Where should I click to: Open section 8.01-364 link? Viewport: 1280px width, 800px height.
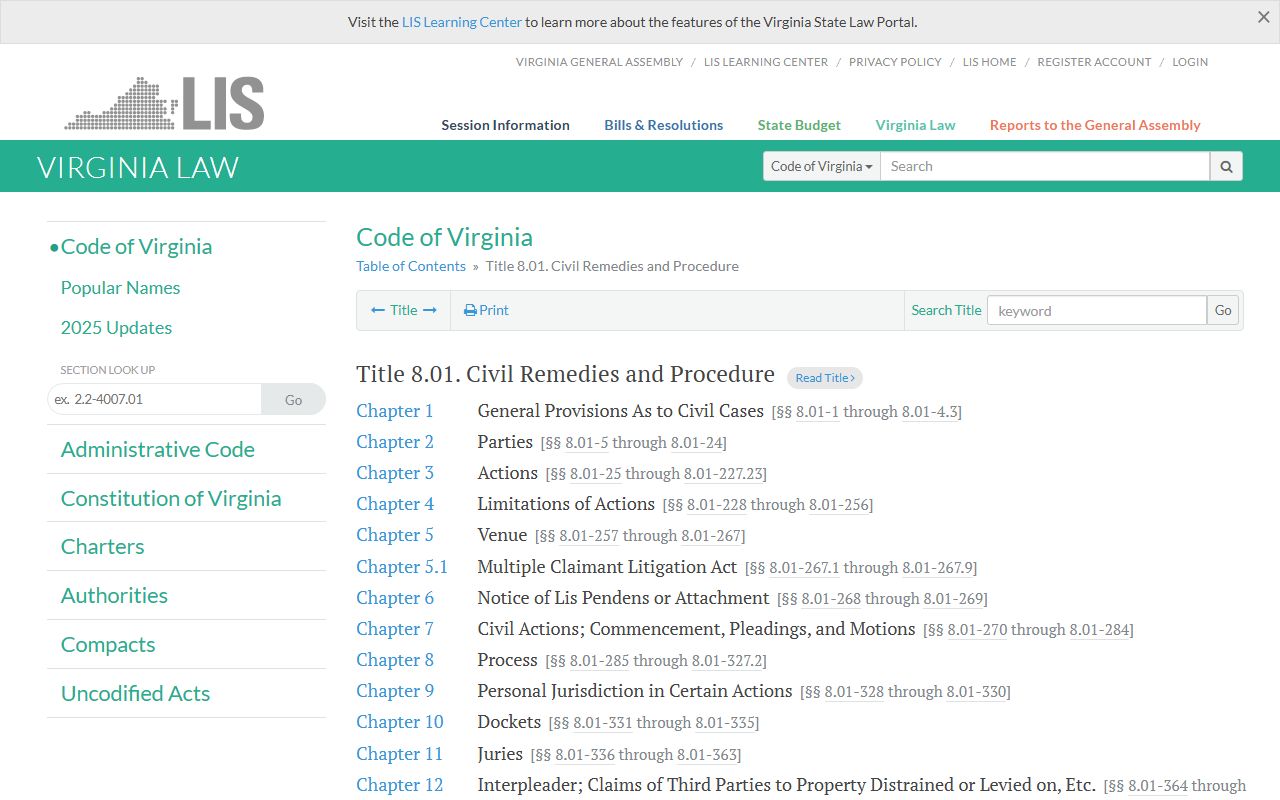coord(1157,786)
